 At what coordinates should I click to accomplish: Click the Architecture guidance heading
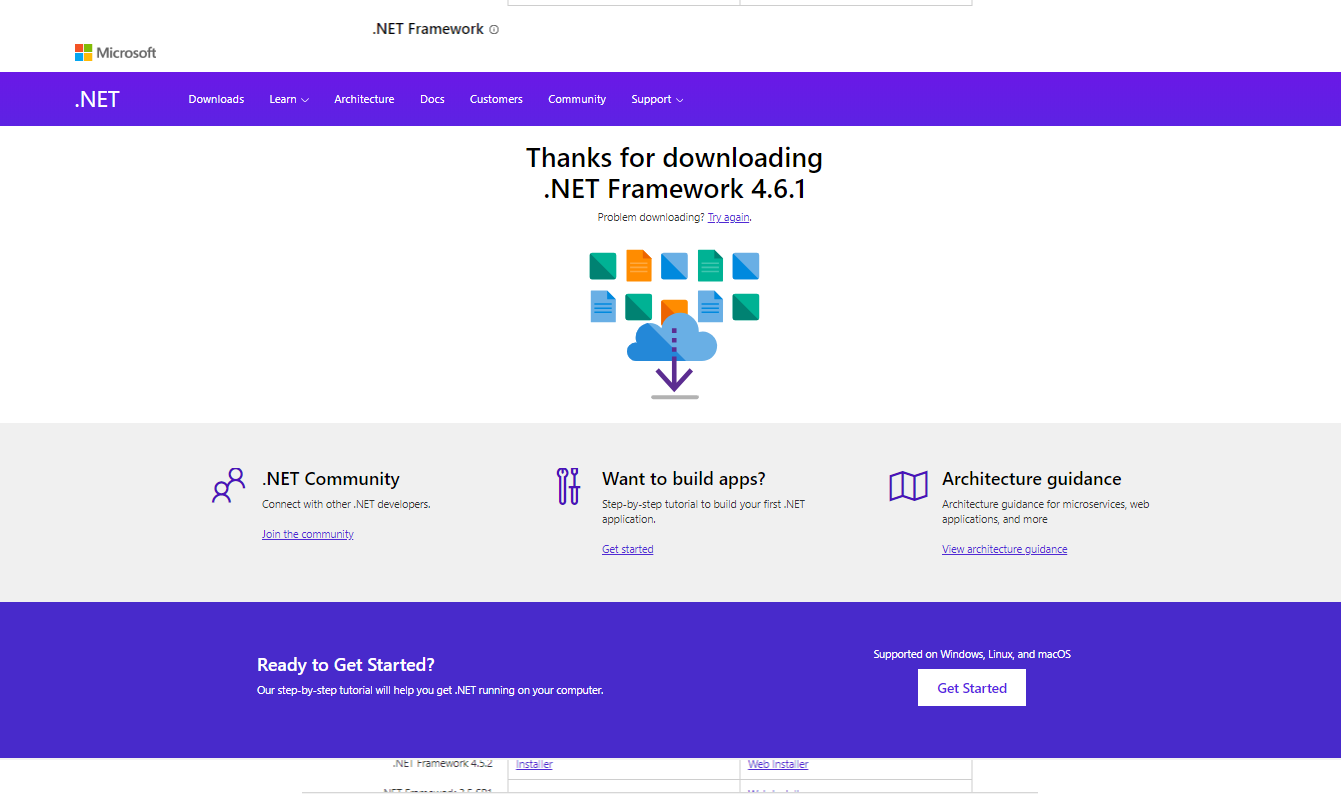point(1032,479)
